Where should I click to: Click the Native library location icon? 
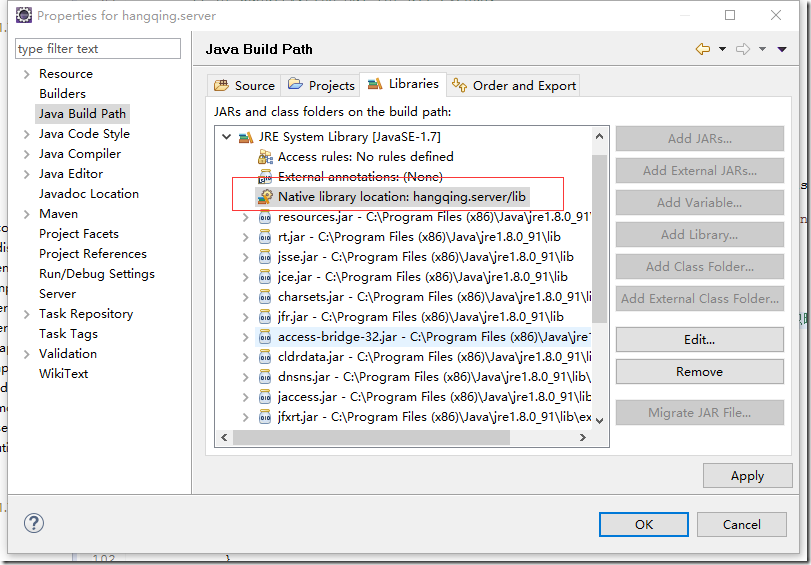265,197
